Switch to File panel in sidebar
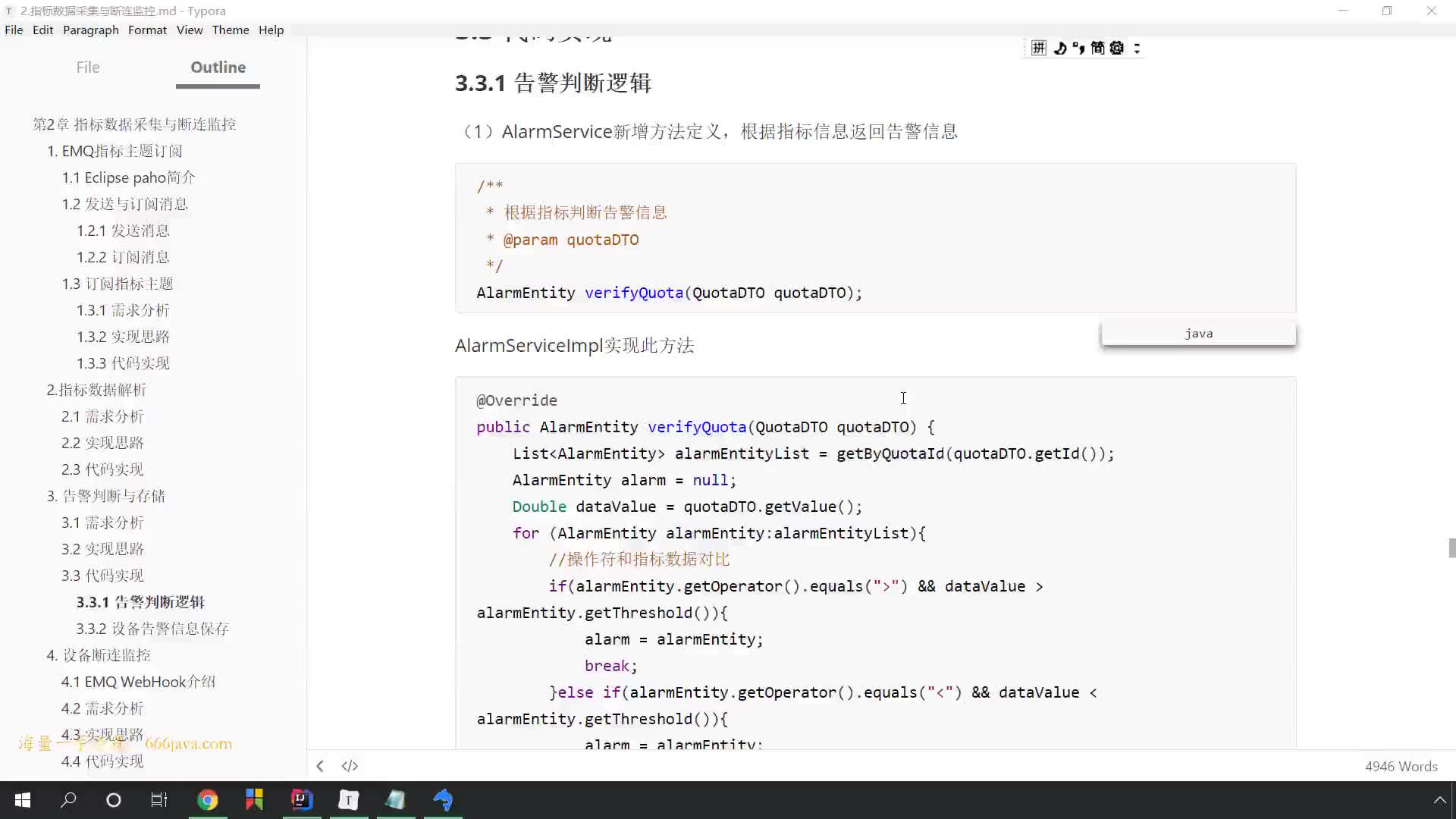 pos(88,67)
